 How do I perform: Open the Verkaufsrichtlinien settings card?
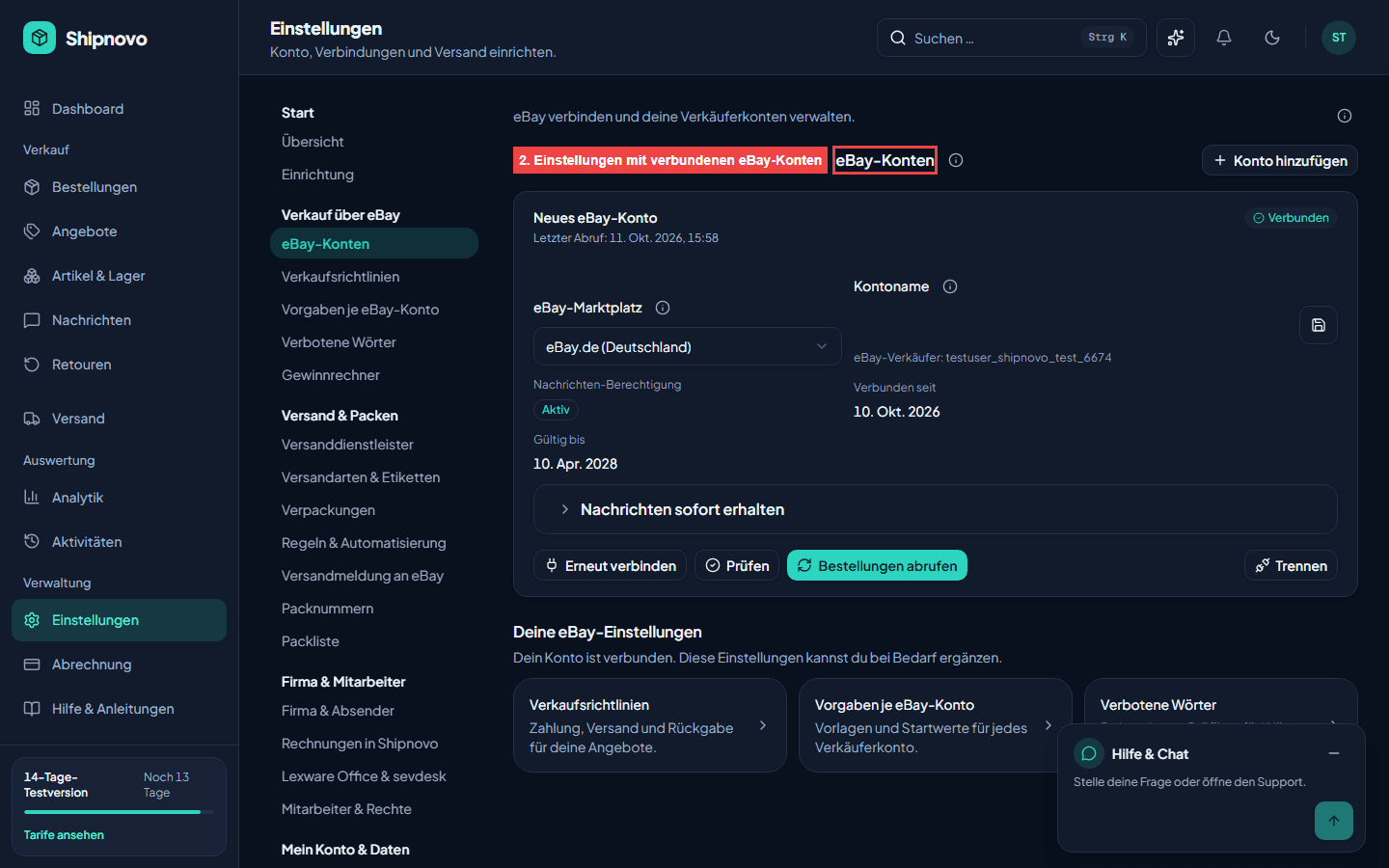point(649,725)
